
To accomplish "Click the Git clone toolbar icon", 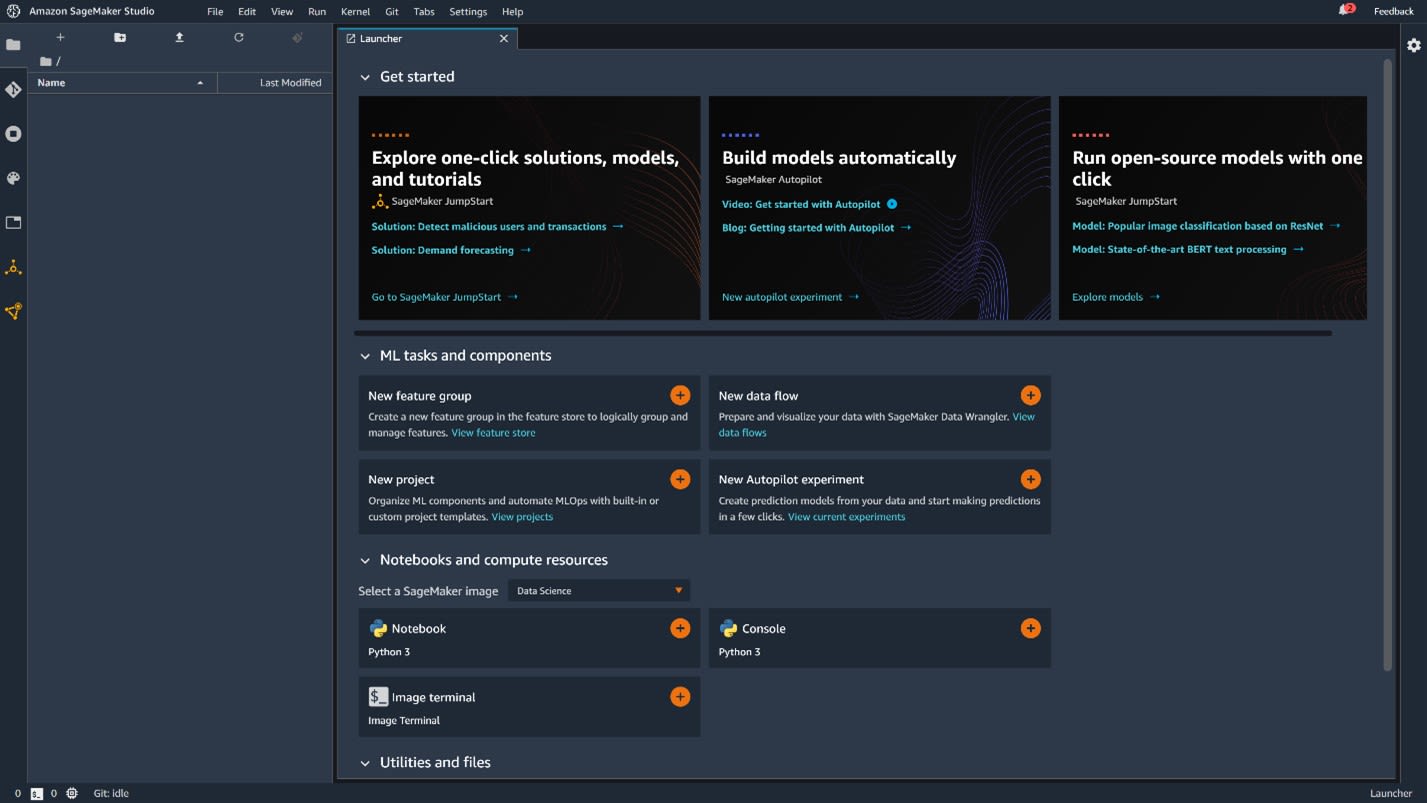I will tap(297, 37).
